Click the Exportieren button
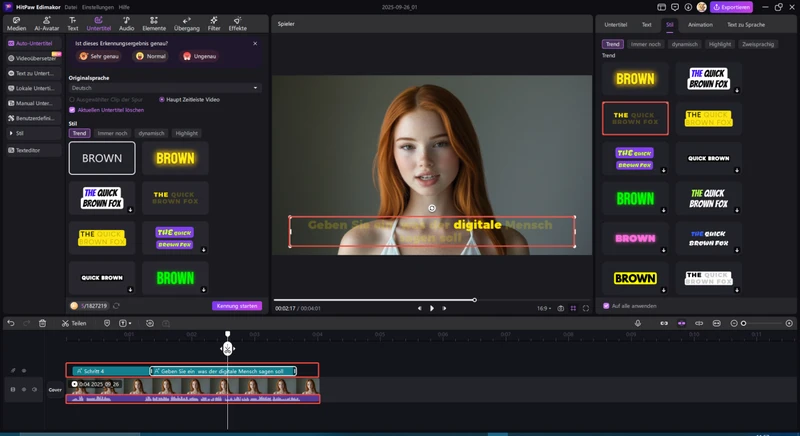This screenshot has width=800, height=436. (729, 7)
